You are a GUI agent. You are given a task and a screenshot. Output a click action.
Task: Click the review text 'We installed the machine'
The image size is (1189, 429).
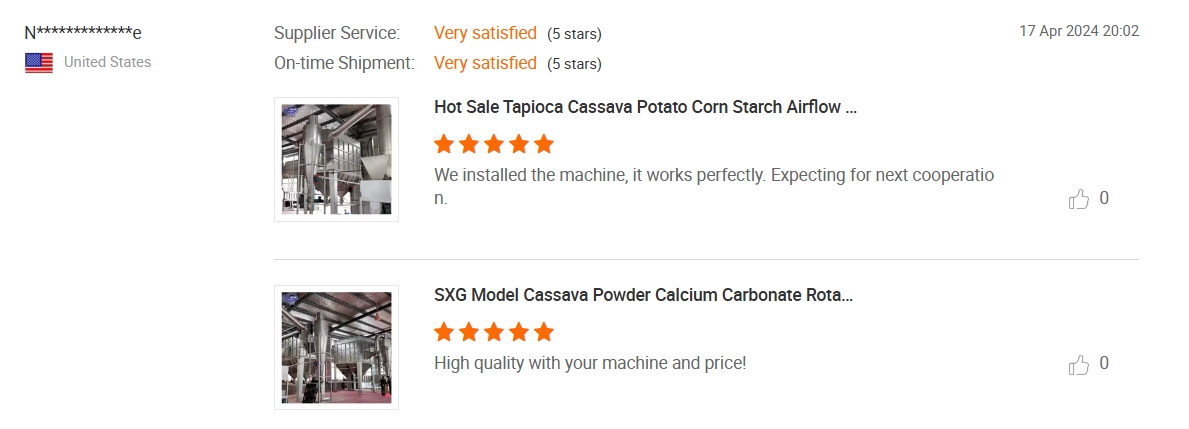coord(714,186)
